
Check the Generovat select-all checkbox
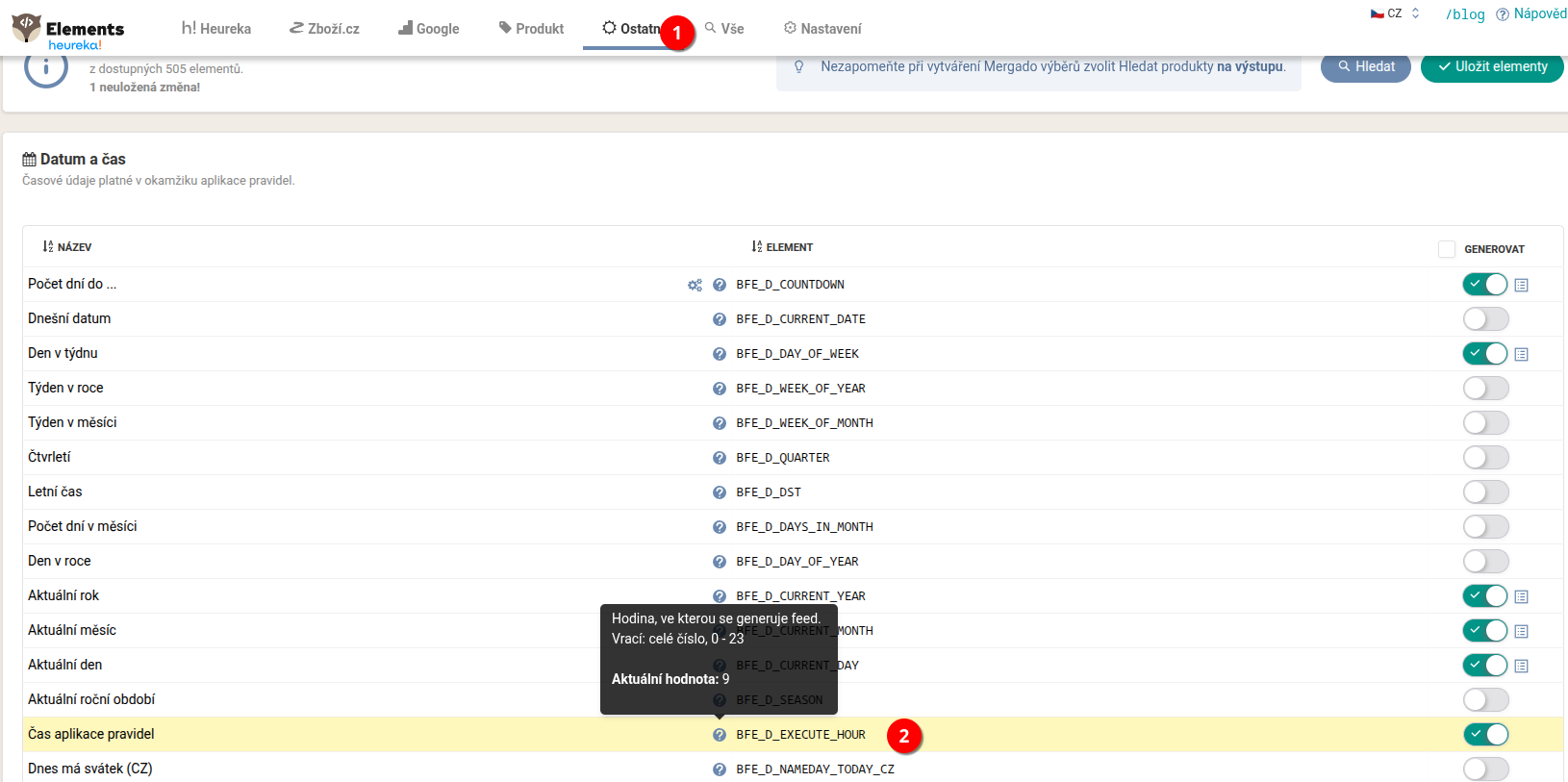coord(1446,249)
